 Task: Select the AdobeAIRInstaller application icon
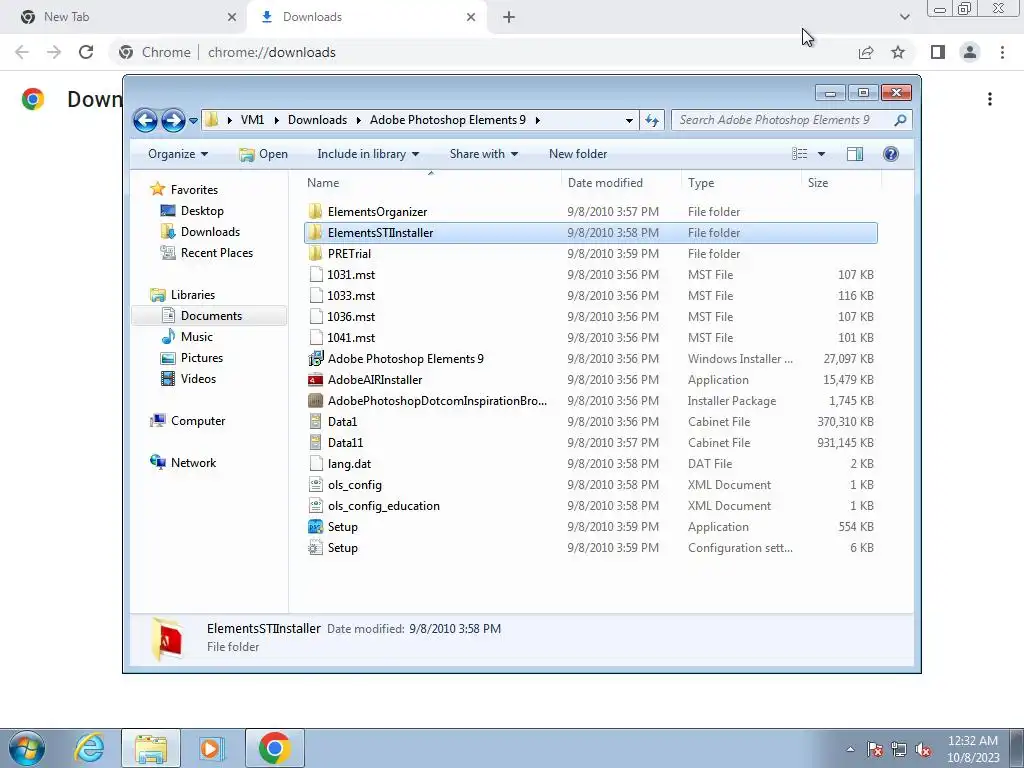315,379
